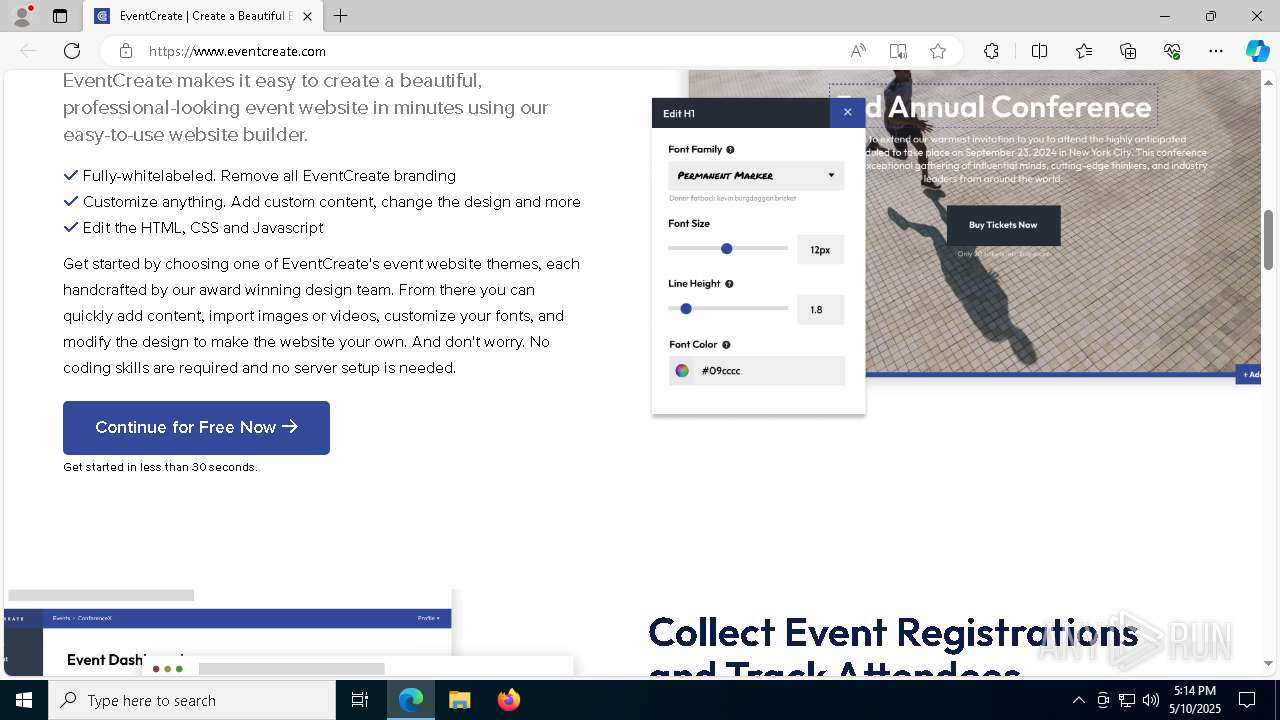1280x720 pixels.
Task: Open immersive reader icon
Action: click(x=898, y=51)
